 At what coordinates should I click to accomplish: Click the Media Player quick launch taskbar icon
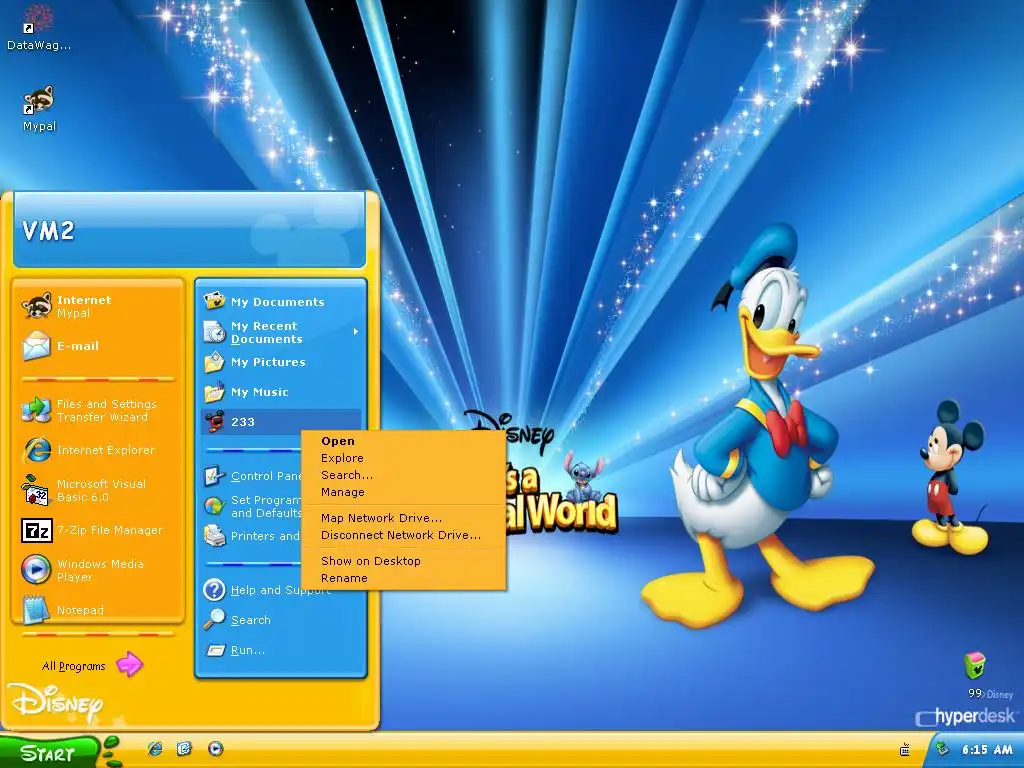coord(216,748)
